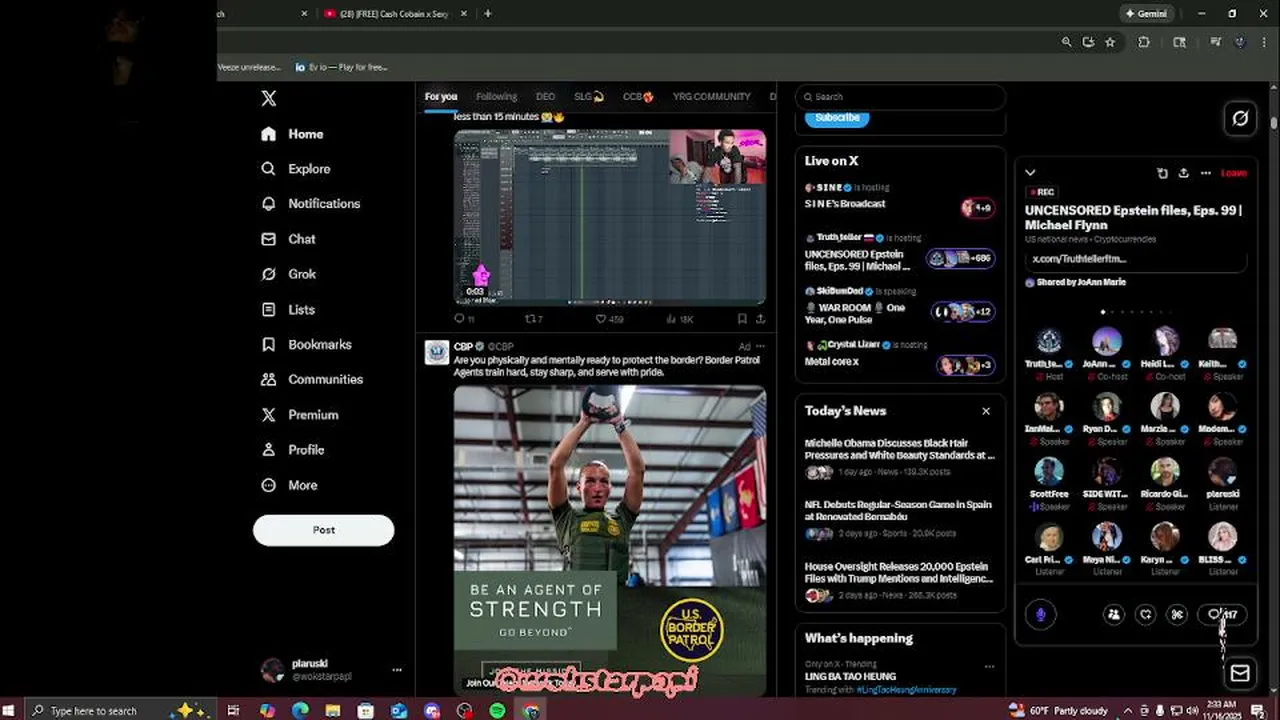Switch to the YRG COMMUNITY tab

point(711,97)
